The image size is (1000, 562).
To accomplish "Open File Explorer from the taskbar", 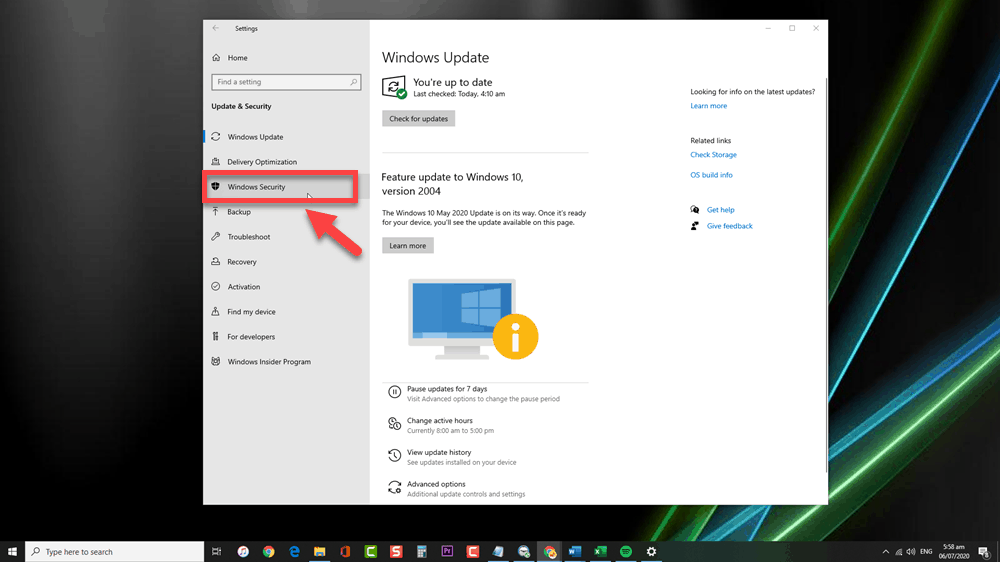I will [320, 552].
